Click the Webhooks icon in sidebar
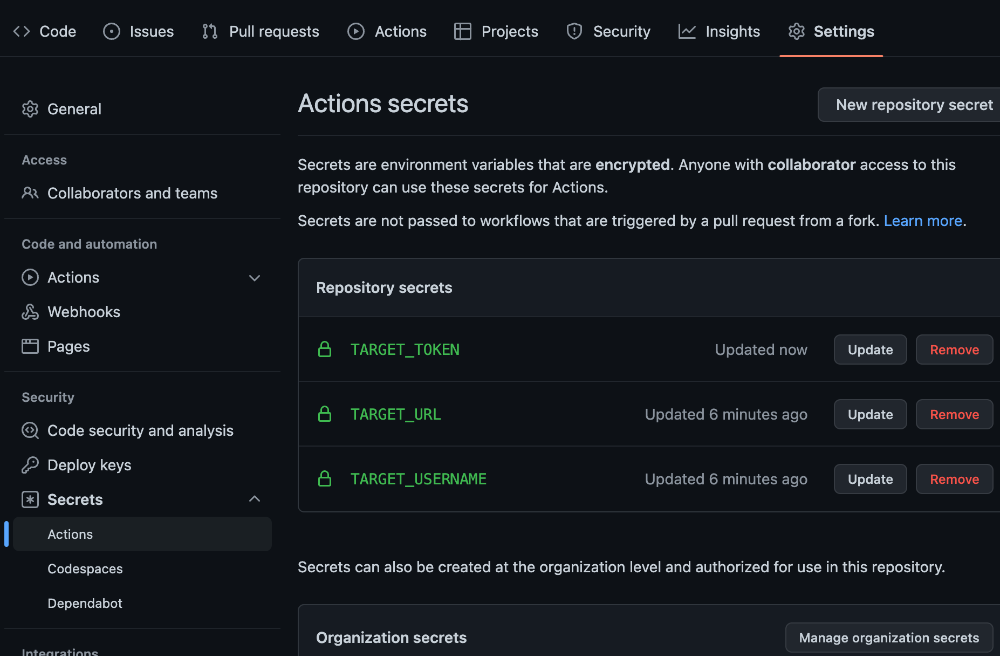Image resolution: width=1000 pixels, height=656 pixels. coord(30,312)
